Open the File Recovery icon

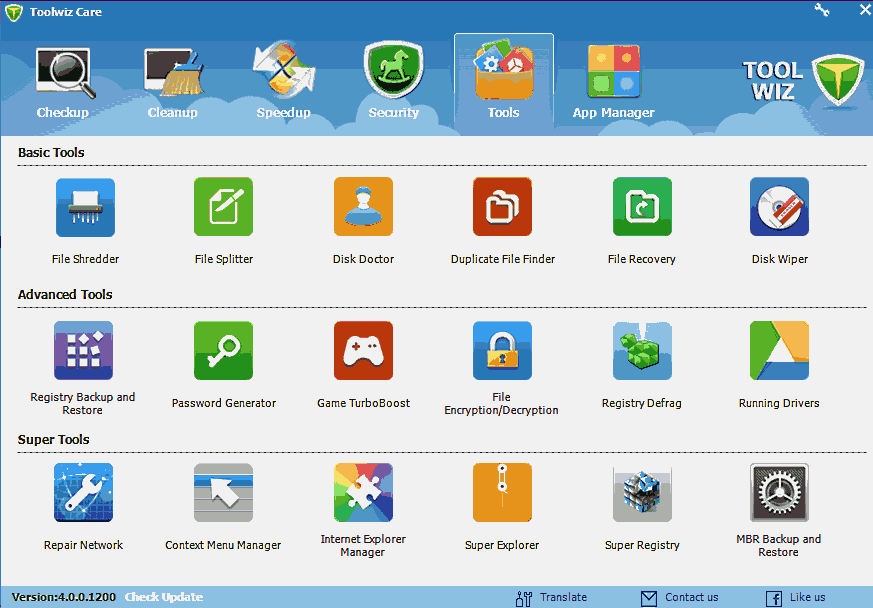tap(642, 207)
